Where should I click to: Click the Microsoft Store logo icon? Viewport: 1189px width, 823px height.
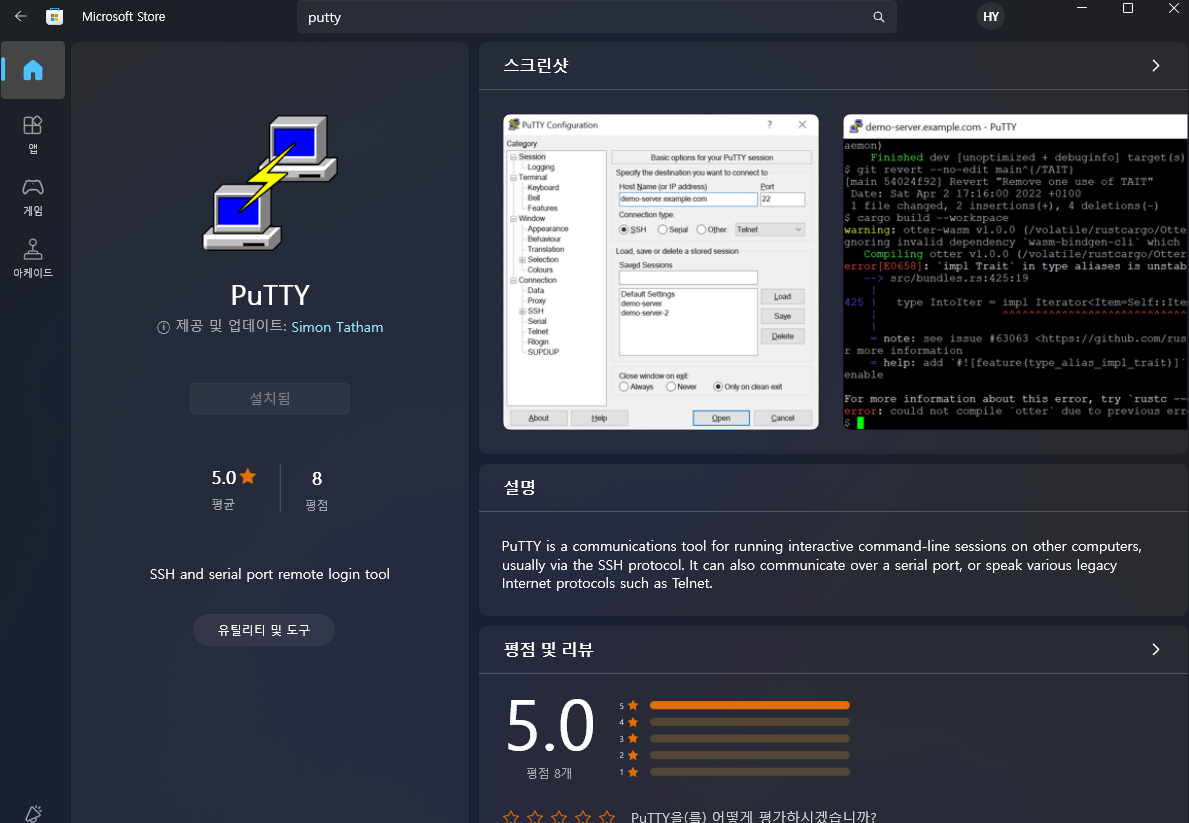point(55,16)
